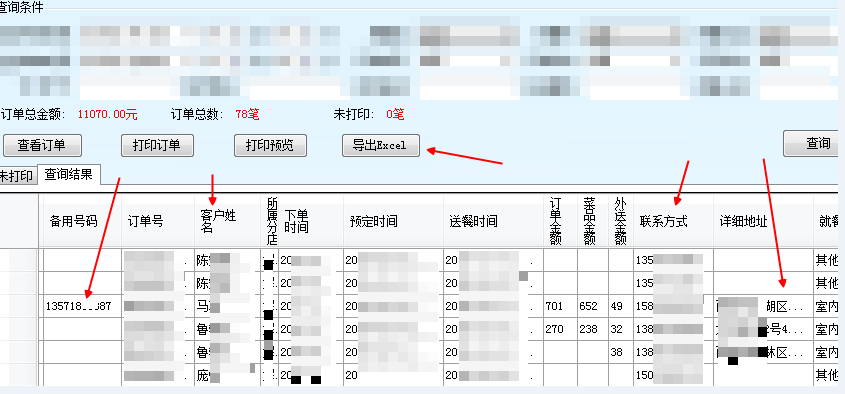The height and width of the screenshot is (394, 845).
Task: Click the 订单总数 value 78笔
Action: [x=247, y=114]
